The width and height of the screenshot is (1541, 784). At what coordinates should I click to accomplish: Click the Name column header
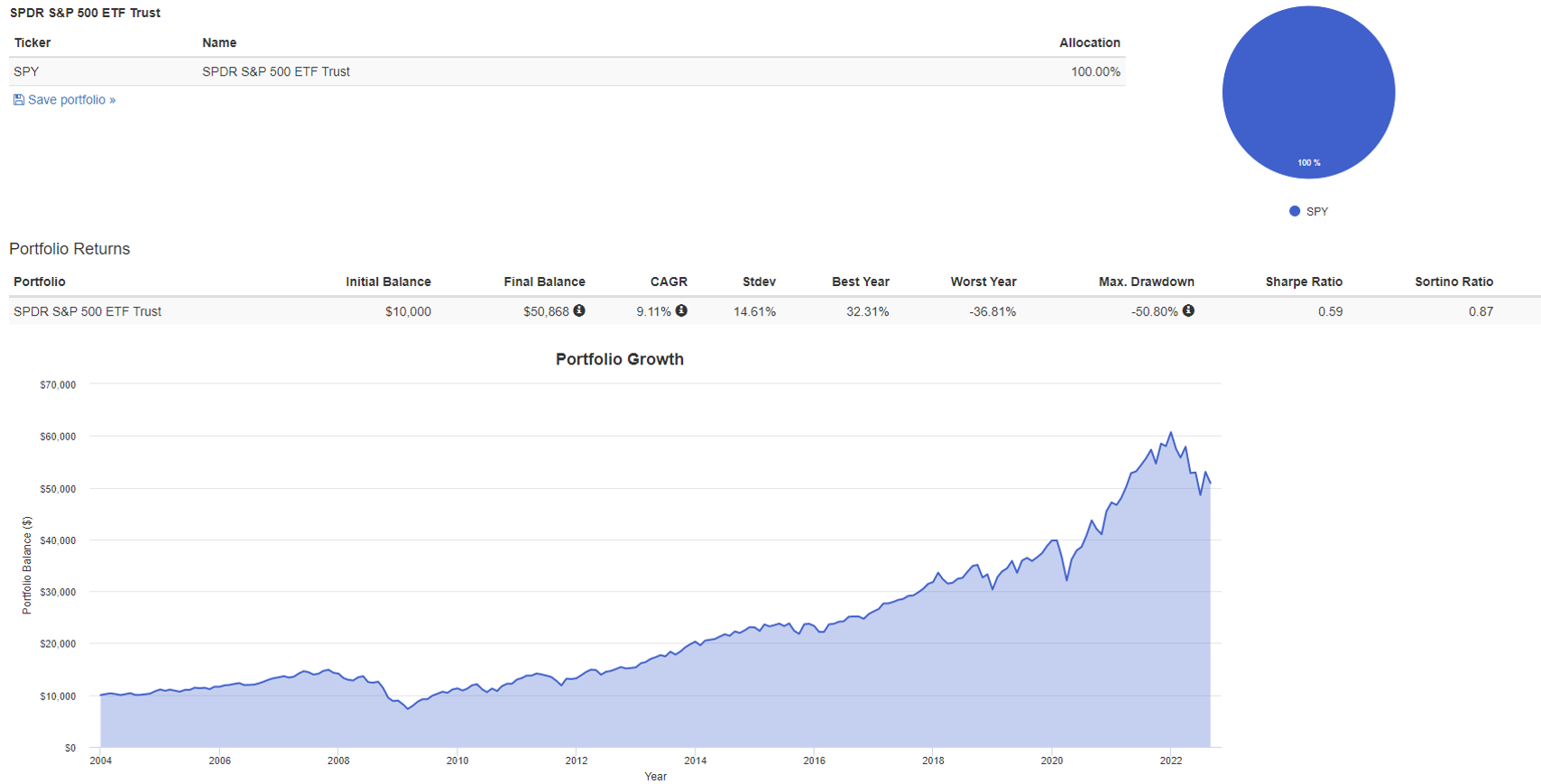coord(219,42)
